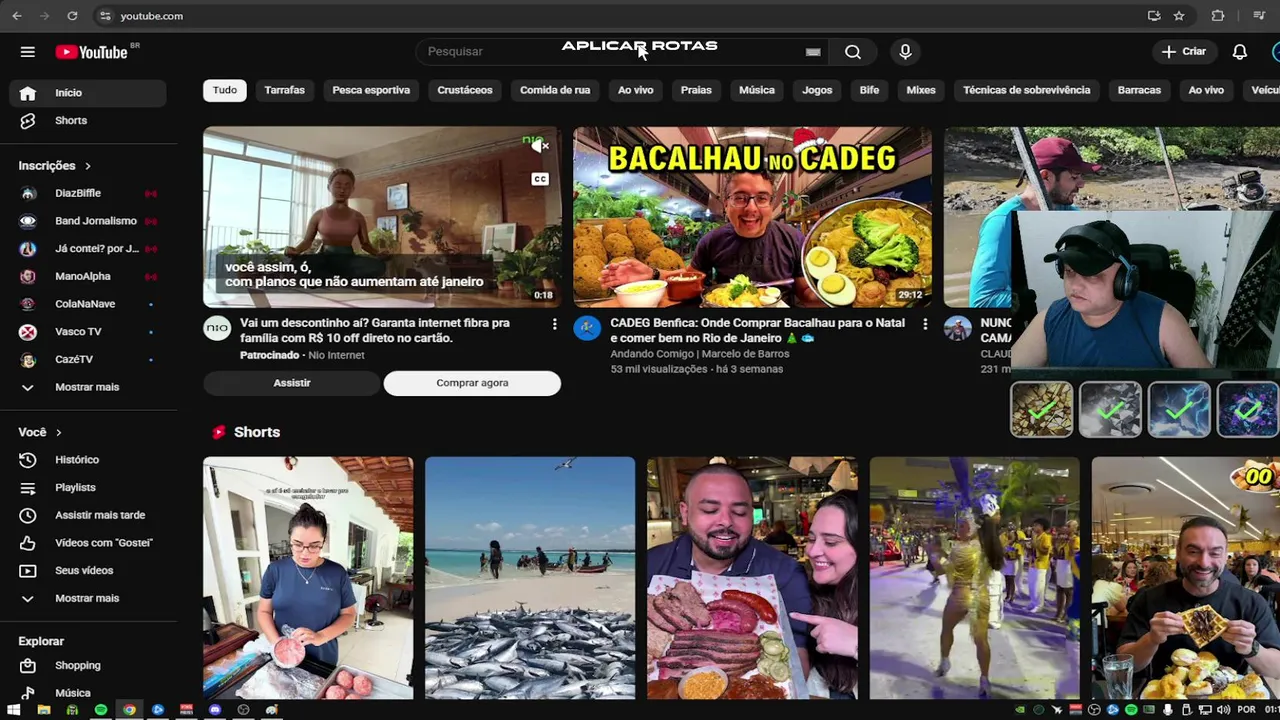
Task: Open ColaNaNave channel subscription
Action: (88, 304)
